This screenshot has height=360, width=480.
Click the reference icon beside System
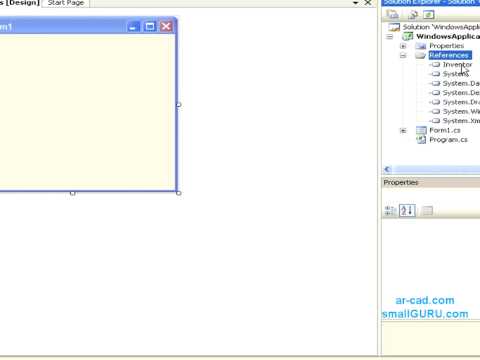point(435,74)
